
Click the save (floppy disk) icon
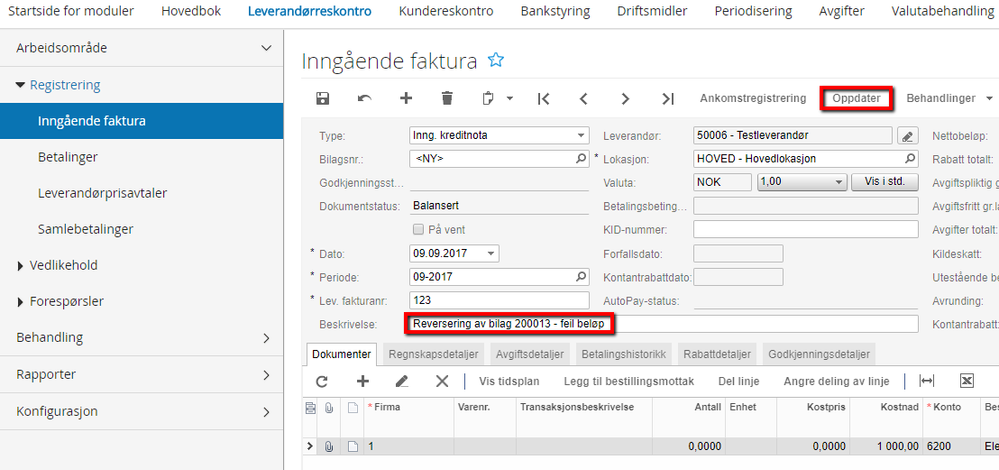323,98
